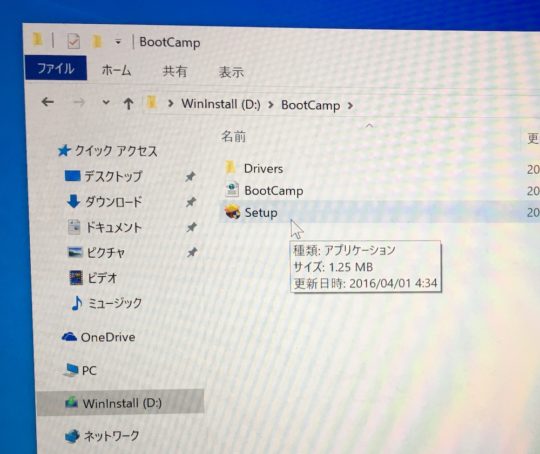This screenshot has height=454, width=540.
Task: Open the ファイル ribbon tab
Action: click(x=56, y=68)
